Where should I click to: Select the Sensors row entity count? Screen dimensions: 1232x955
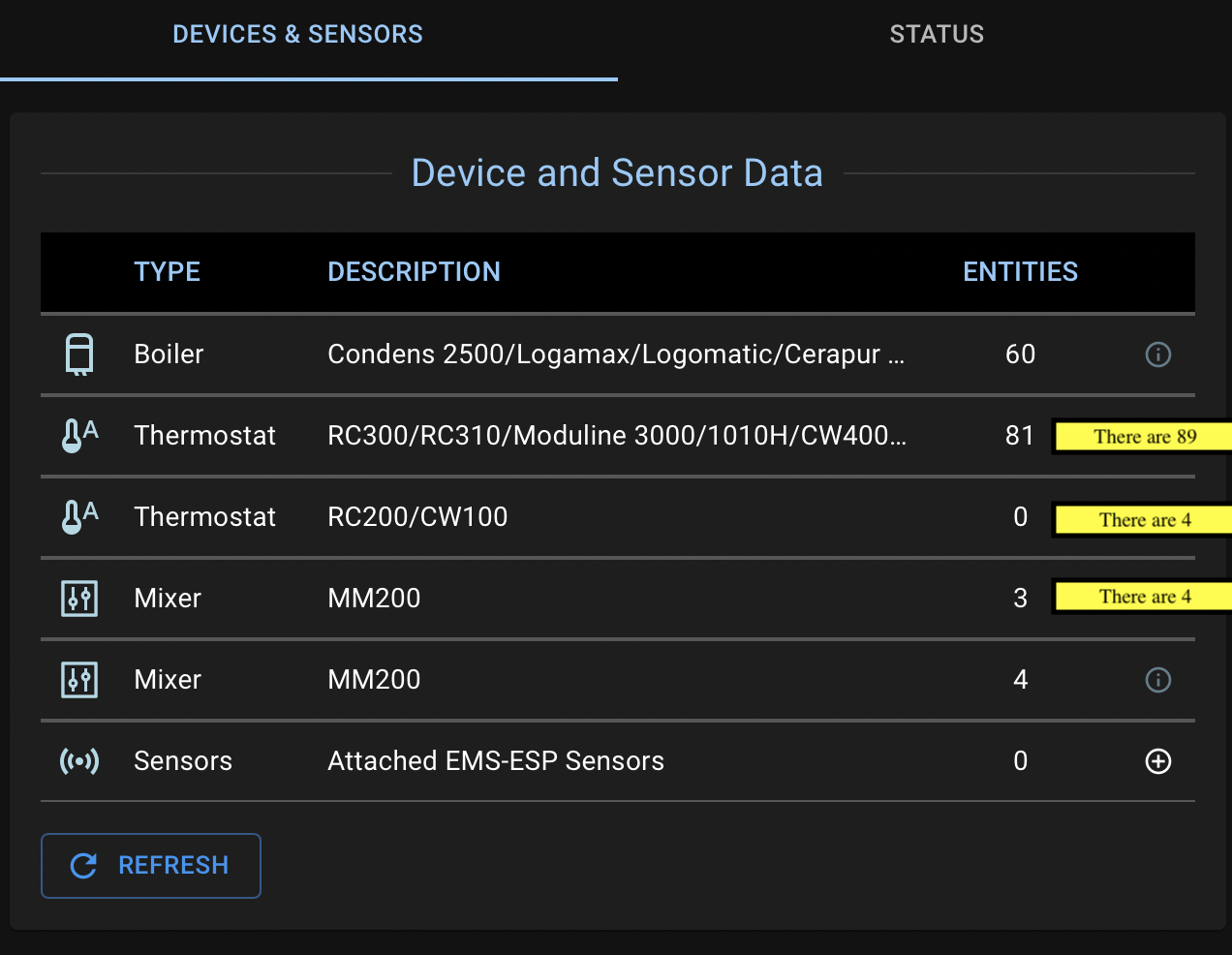click(1020, 761)
